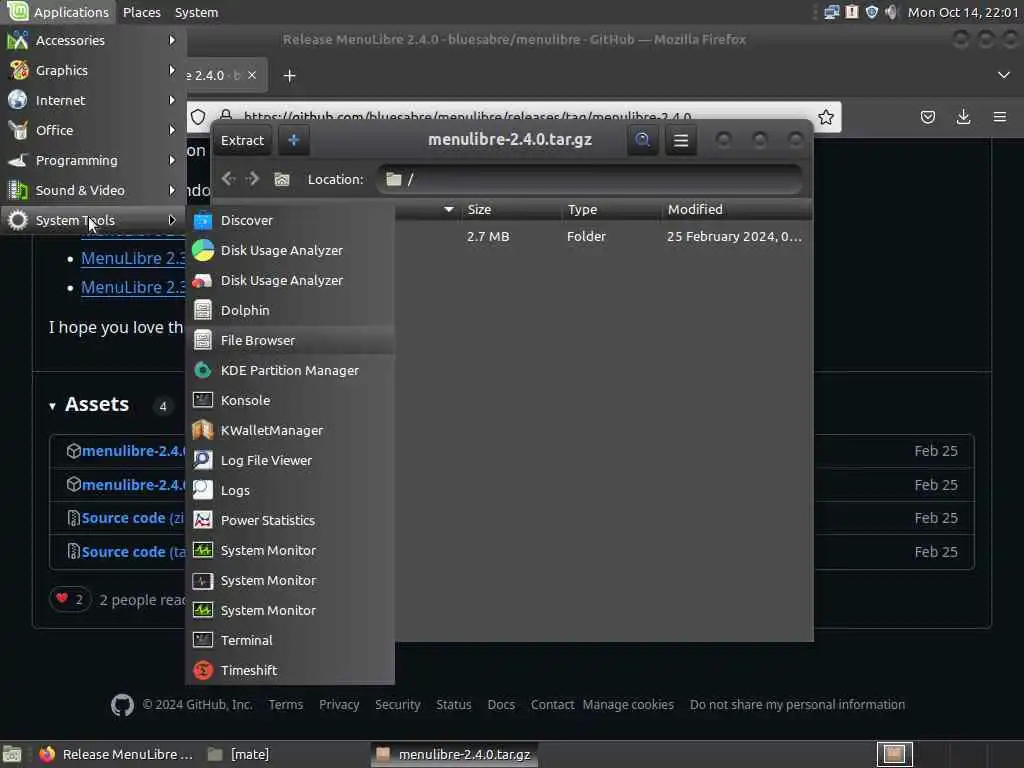
Task: Open the Discover app from System Tools
Action: [x=290, y=221]
